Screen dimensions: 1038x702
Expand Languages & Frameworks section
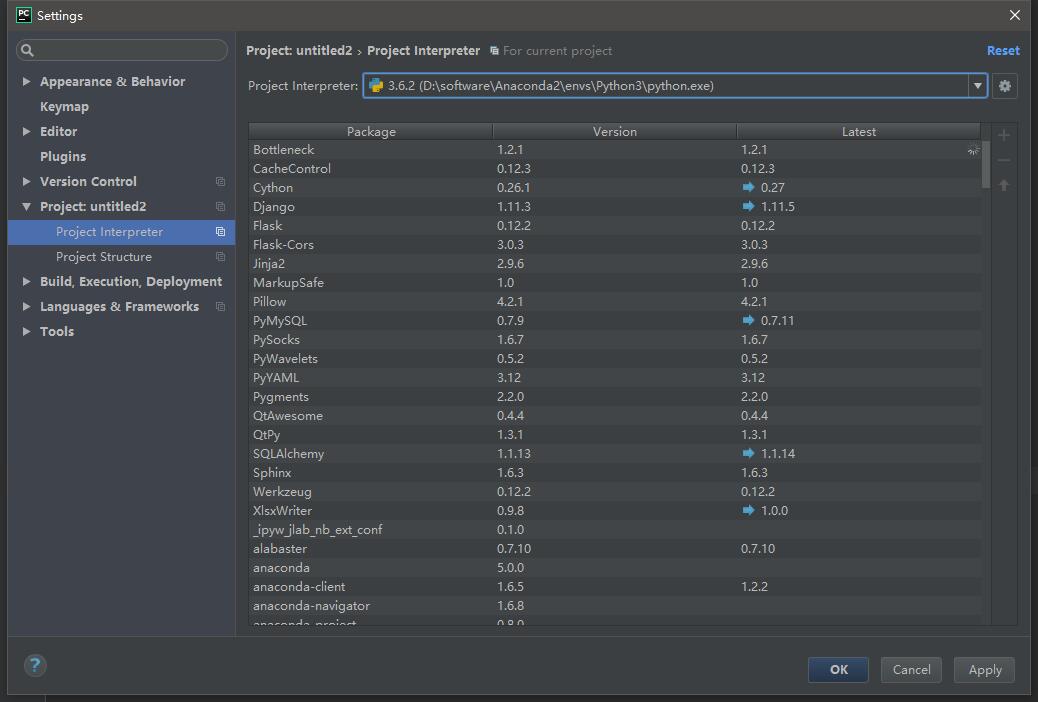(26, 307)
